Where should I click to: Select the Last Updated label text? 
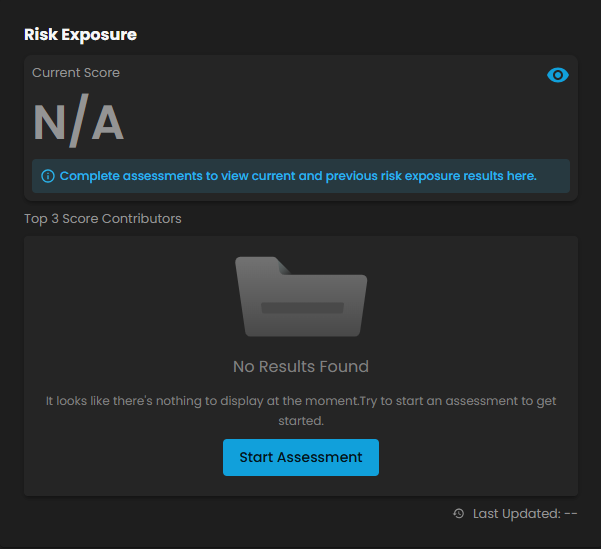pos(517,514)
